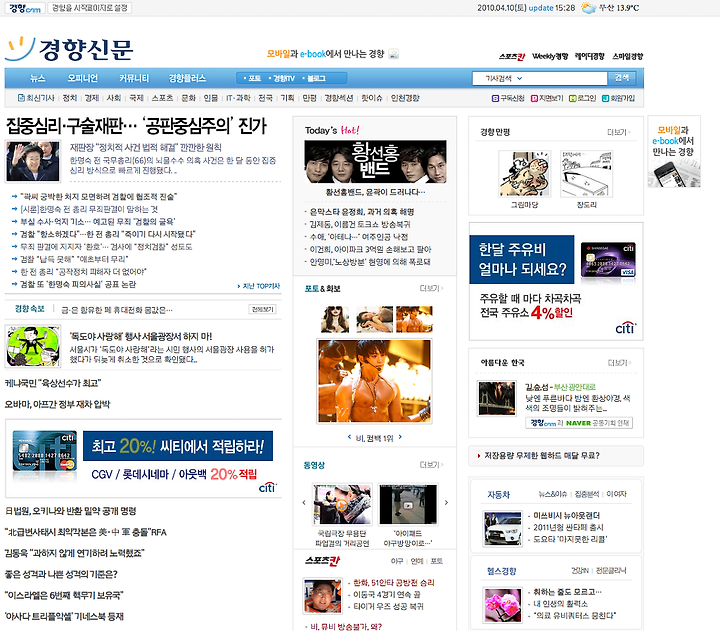Screen dimensions: 720x631
Task: Open headline 집중심리·구술재판 '공판중심주의' 진가
Action: tap(136, 126)
